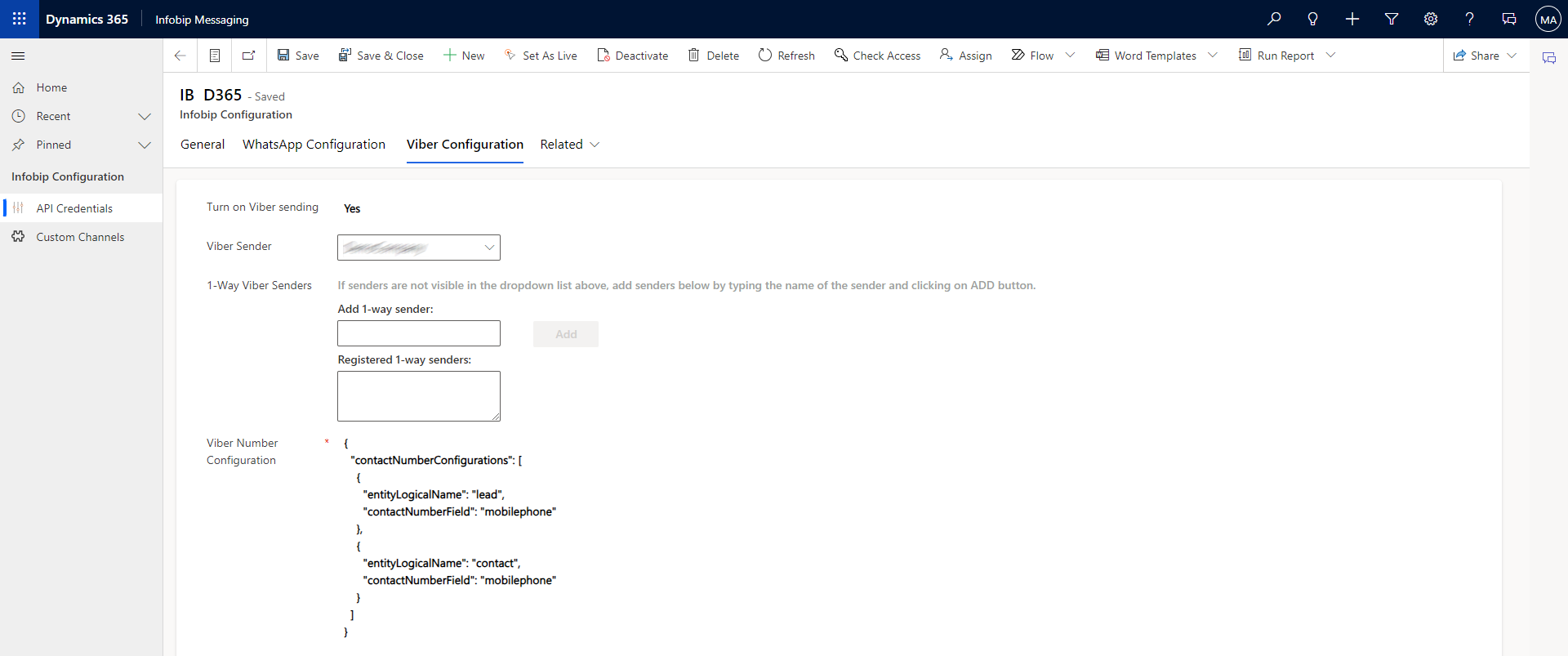Screen dimensions: 1568x656
Task: Open the chat panel icon in header
Action: tap(1509, 19)
